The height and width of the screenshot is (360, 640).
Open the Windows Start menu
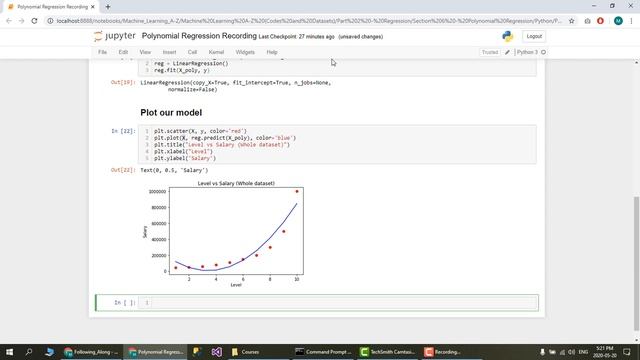9,352
